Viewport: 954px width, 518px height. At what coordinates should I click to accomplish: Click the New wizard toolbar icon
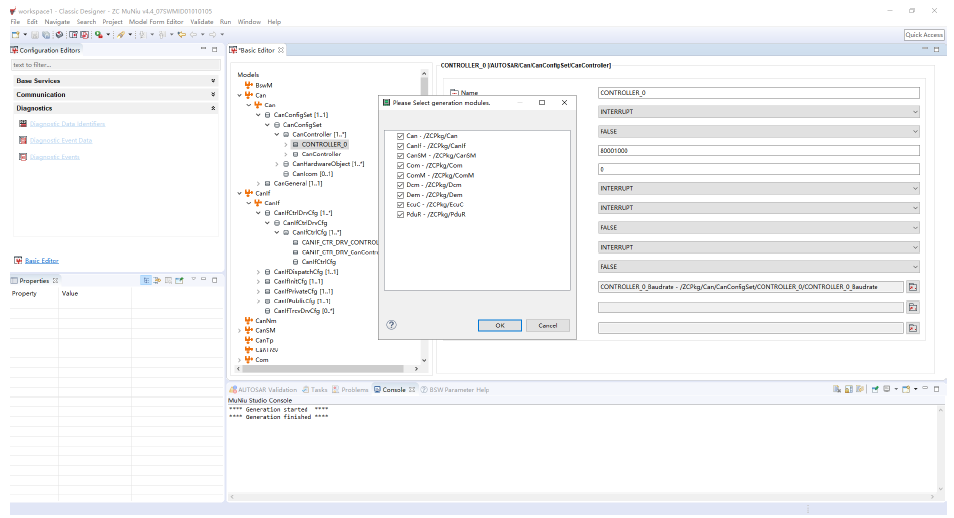point(15,35)
